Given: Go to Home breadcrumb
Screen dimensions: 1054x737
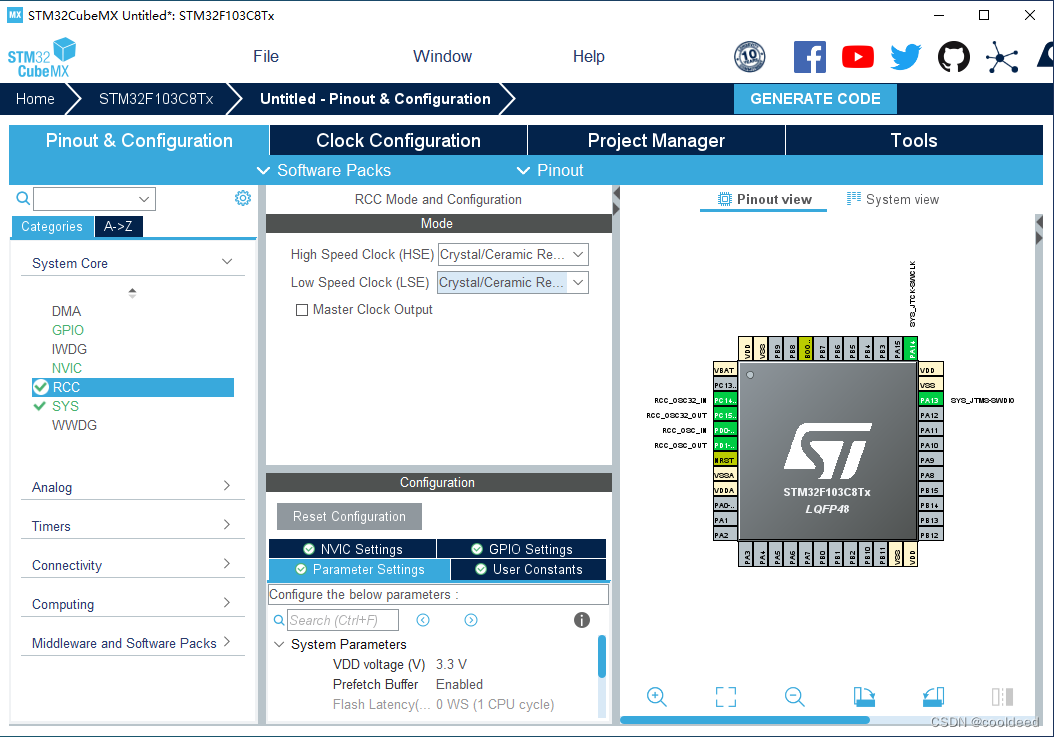Looking at the screenshot, I should [35, 99].
